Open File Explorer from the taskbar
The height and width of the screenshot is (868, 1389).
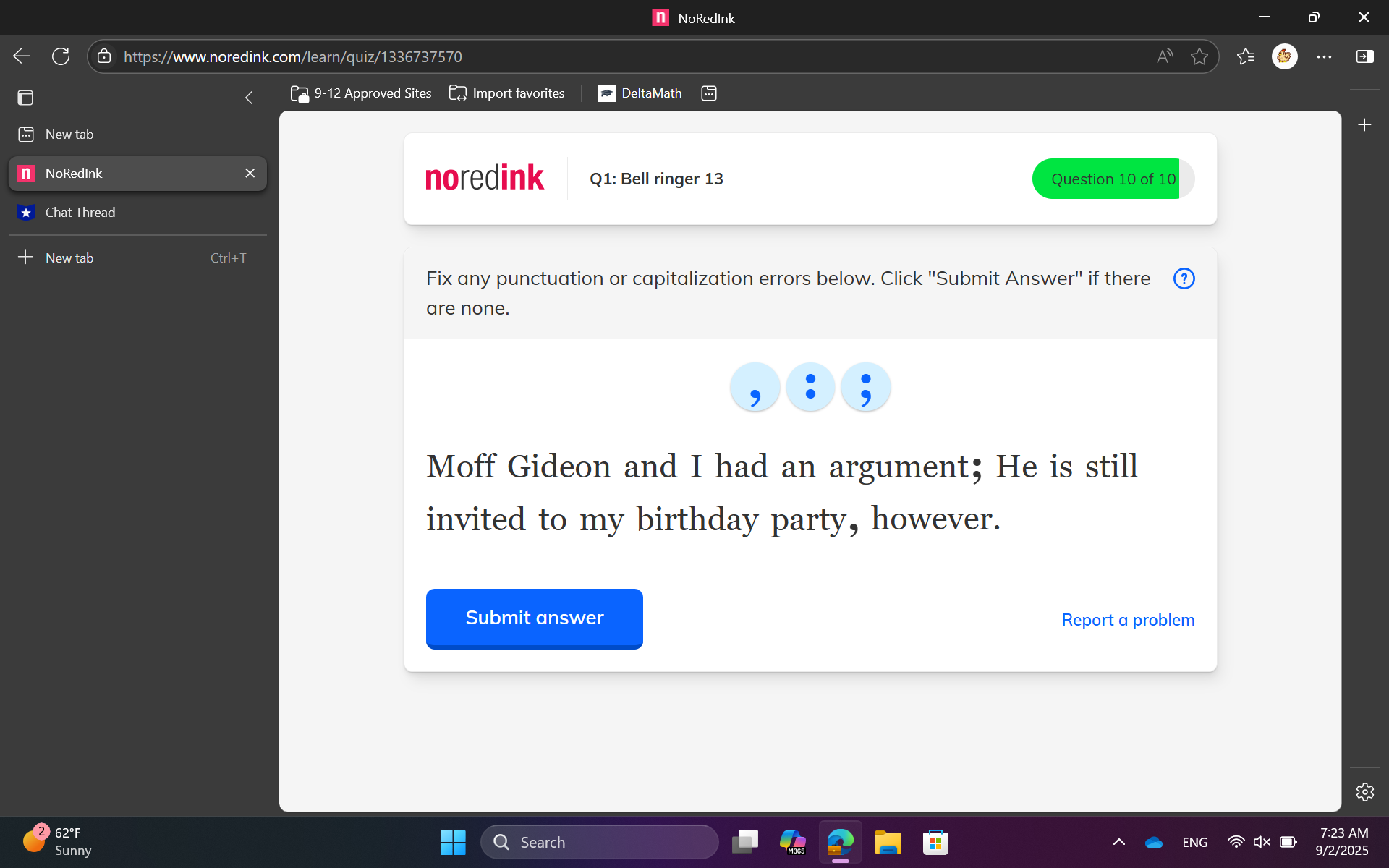click(x=888, y=841)
